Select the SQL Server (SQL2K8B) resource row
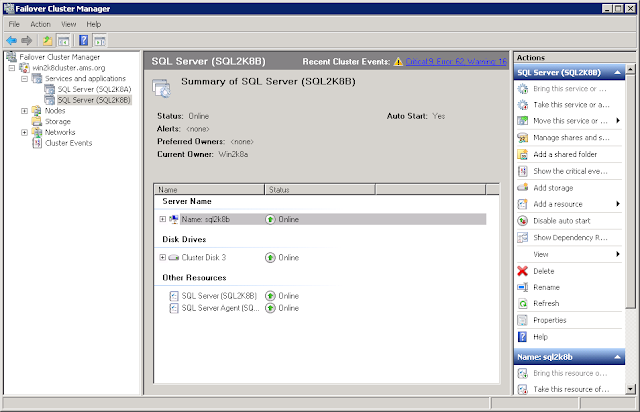Screen dimensions: 640x412 click(219, 296)
